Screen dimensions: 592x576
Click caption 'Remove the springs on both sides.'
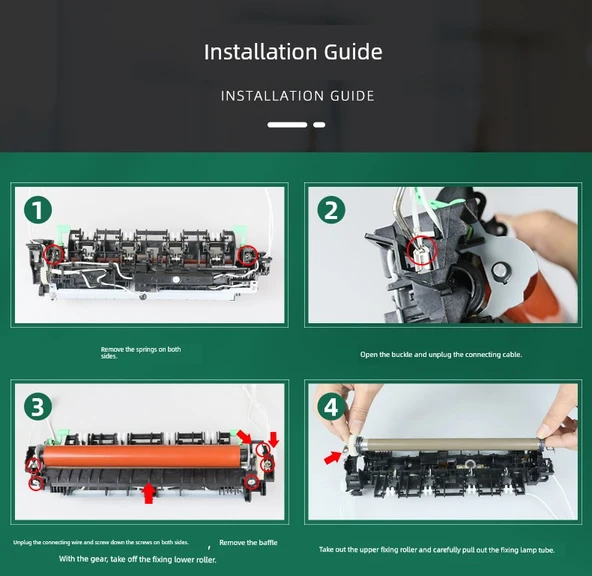(x=141, y=353)
